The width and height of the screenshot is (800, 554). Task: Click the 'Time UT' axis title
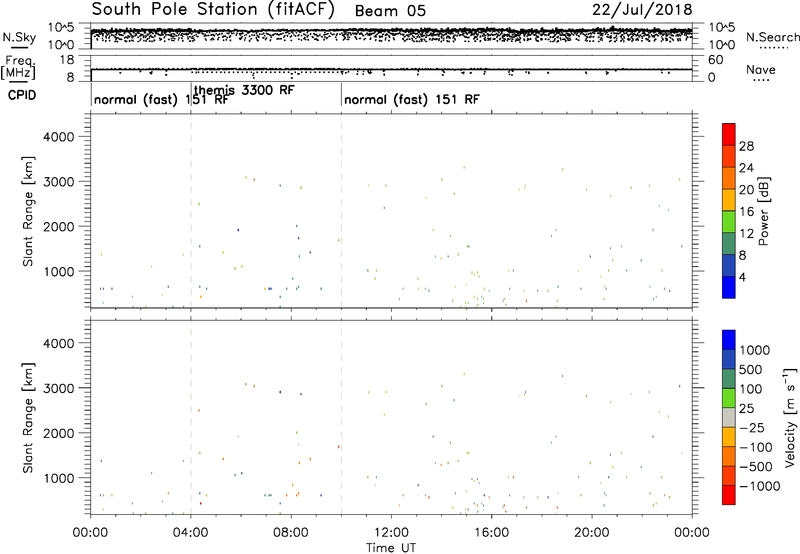click(x=391, y=548)
